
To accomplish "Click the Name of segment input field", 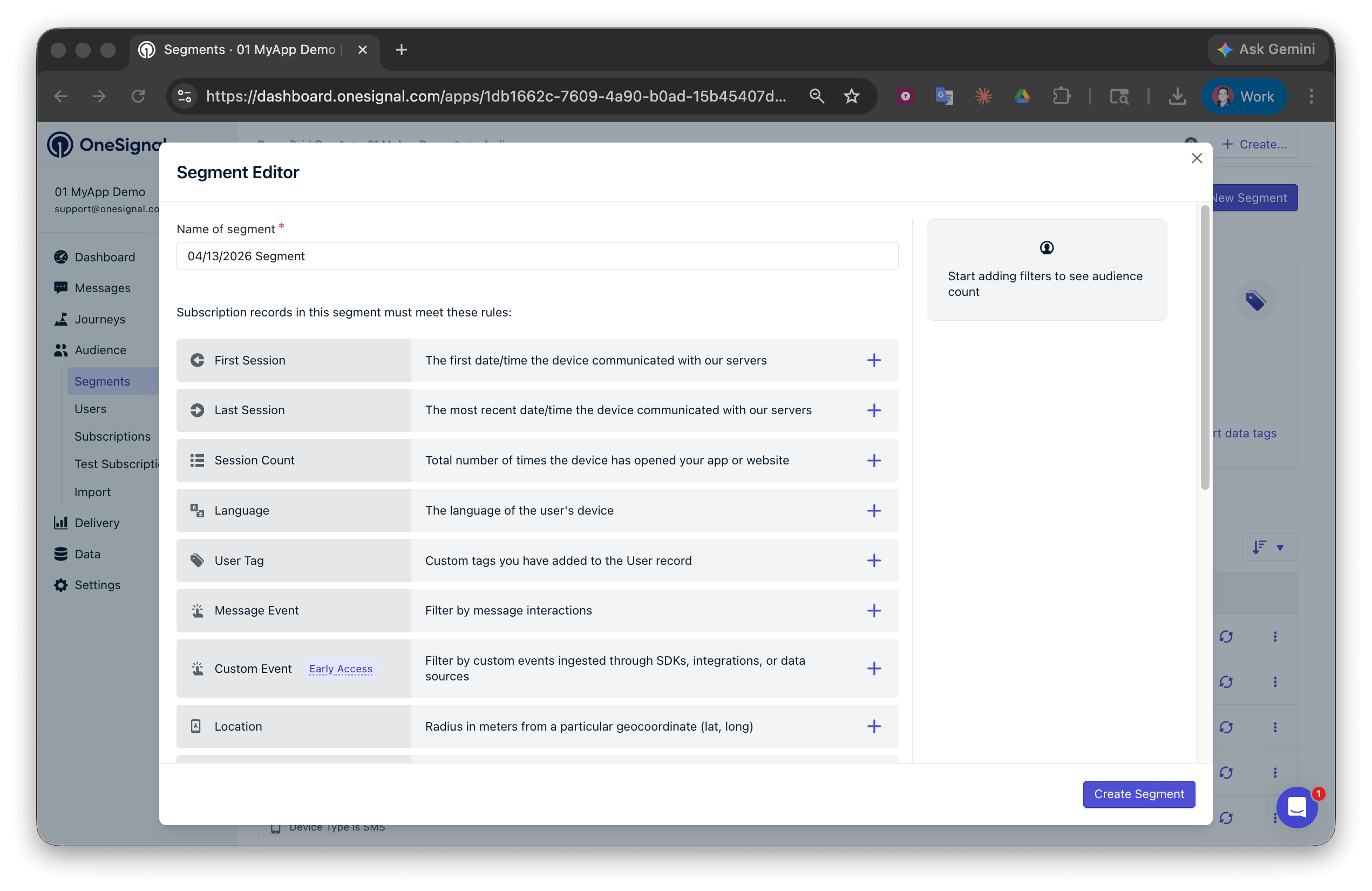I will (536, 255).
